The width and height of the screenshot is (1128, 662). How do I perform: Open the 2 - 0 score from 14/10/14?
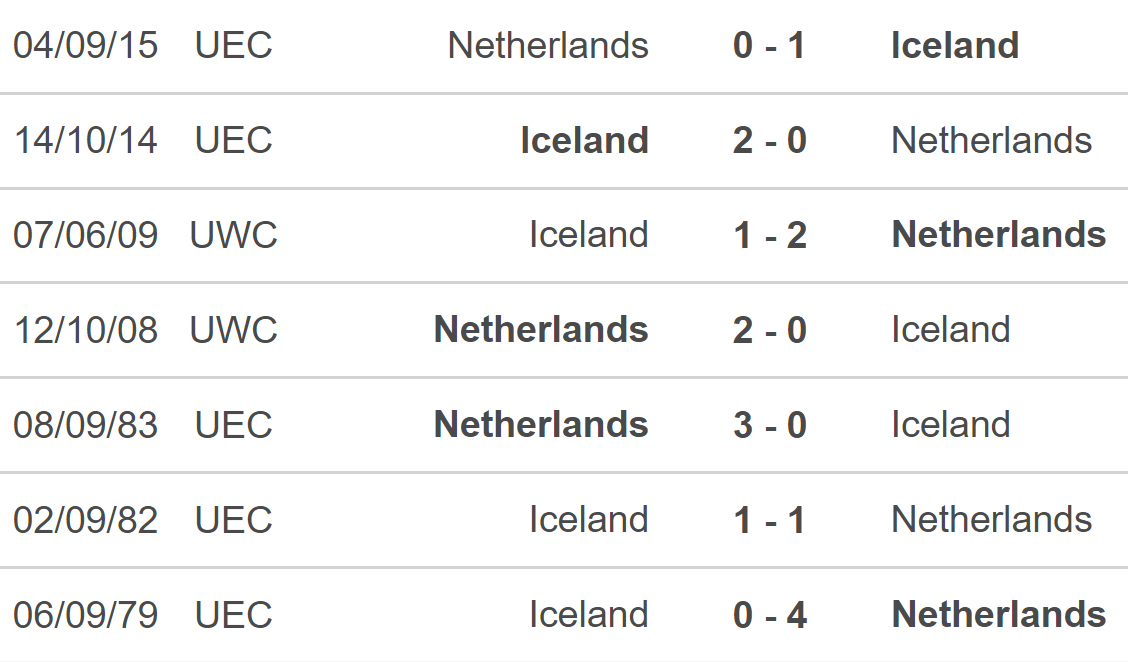click(769, 140)
